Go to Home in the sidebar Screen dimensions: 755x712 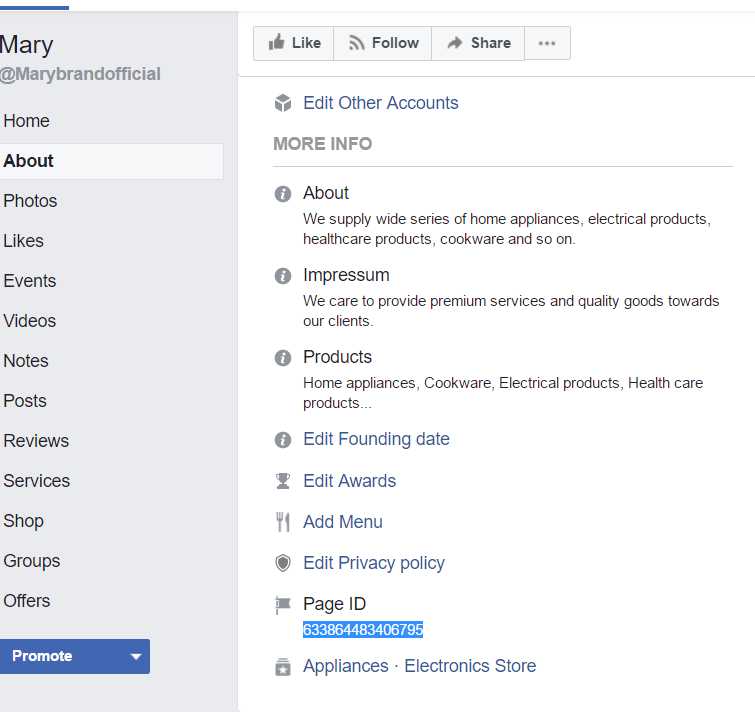coord(26,121)
